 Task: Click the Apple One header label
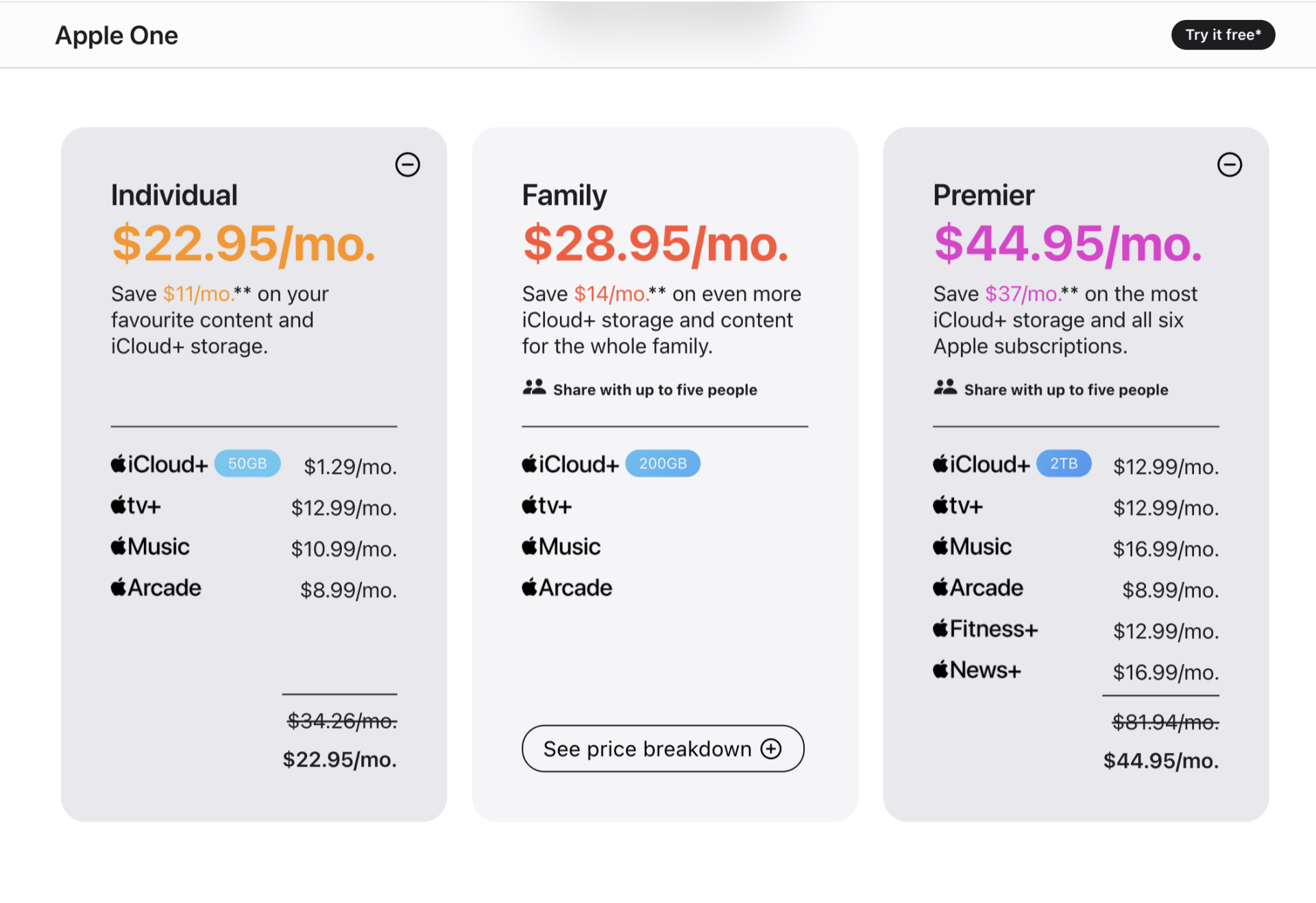coord(117,35)
